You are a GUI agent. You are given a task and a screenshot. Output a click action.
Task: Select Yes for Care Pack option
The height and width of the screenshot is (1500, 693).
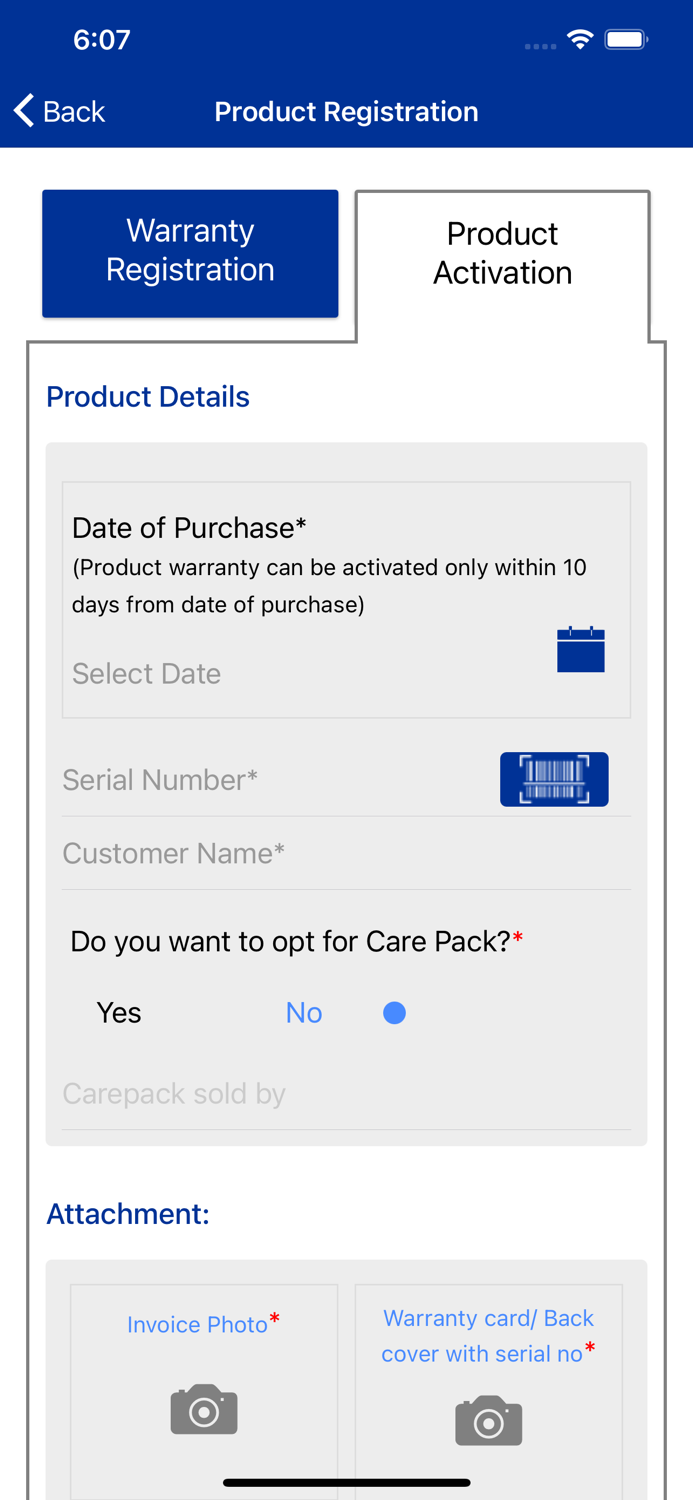tap(119, 1012)
